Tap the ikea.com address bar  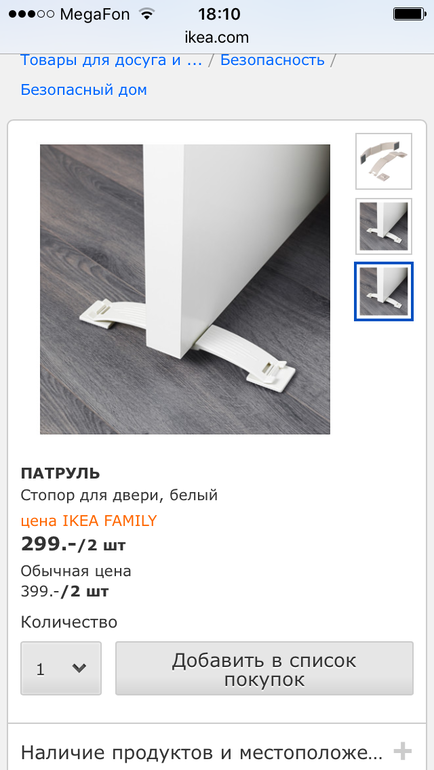tap(217, 37)
